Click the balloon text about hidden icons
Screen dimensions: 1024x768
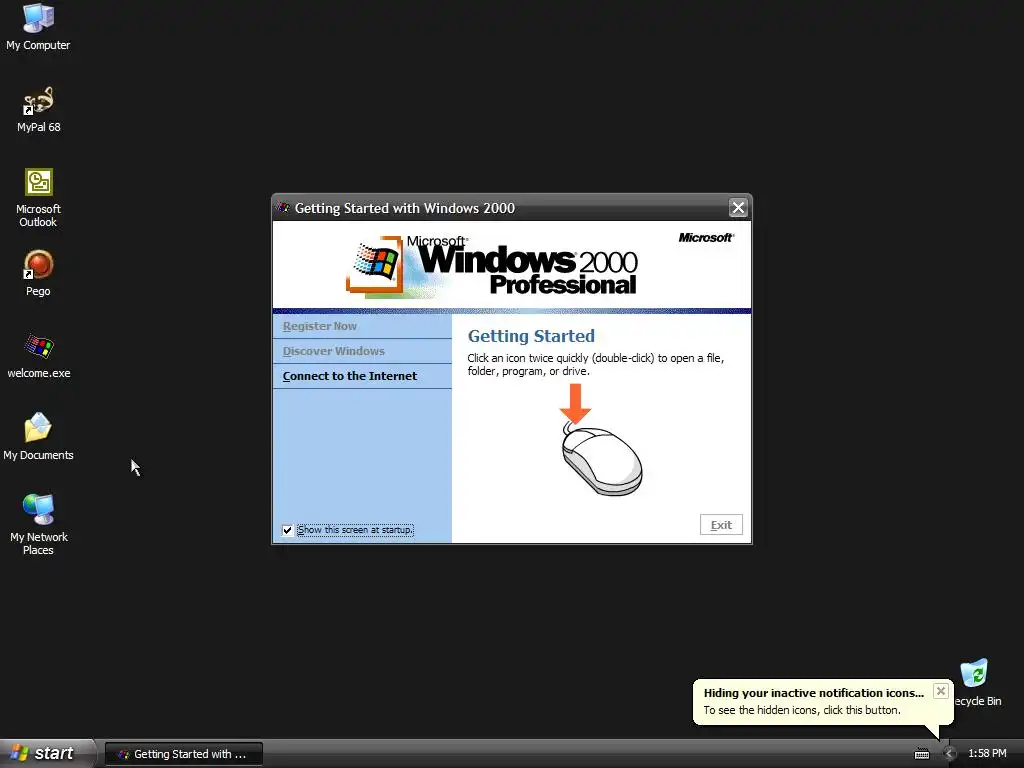click(x=802, y=710)
